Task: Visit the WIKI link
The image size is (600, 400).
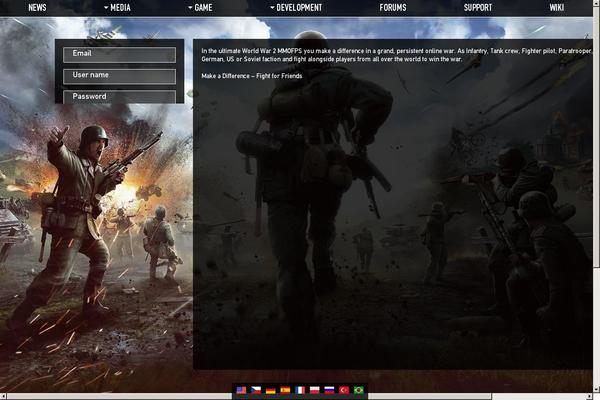Action: (557, 7)
